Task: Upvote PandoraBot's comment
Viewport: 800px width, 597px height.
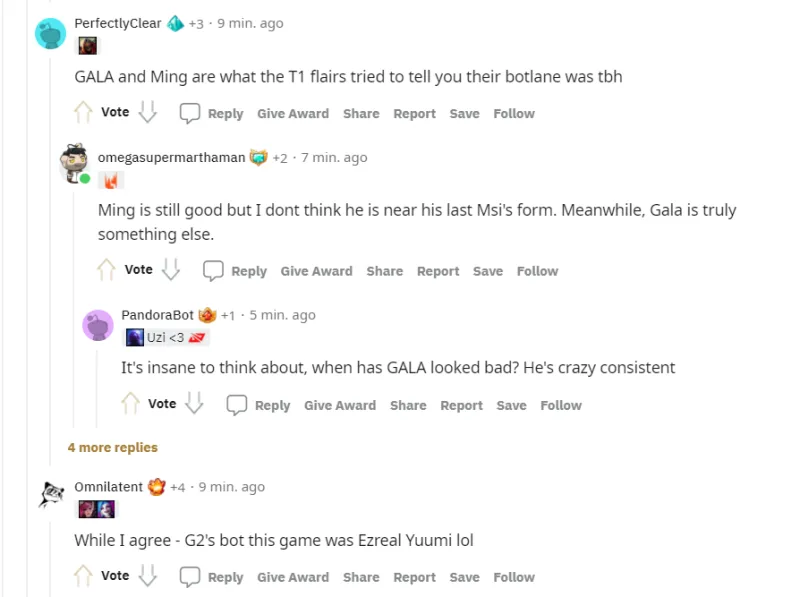Action: click(131, 404)
